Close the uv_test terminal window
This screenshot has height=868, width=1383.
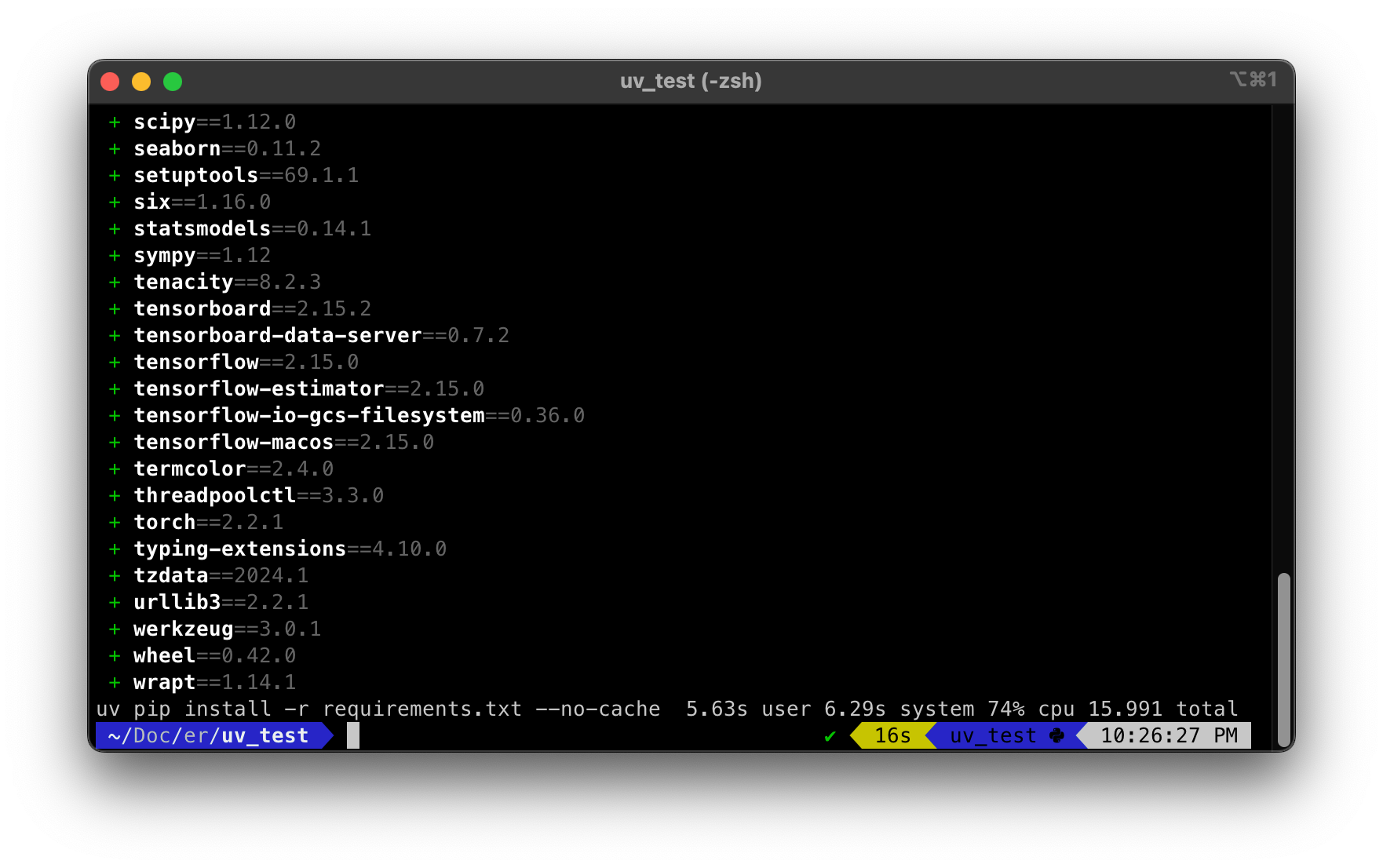coord(110,82)
